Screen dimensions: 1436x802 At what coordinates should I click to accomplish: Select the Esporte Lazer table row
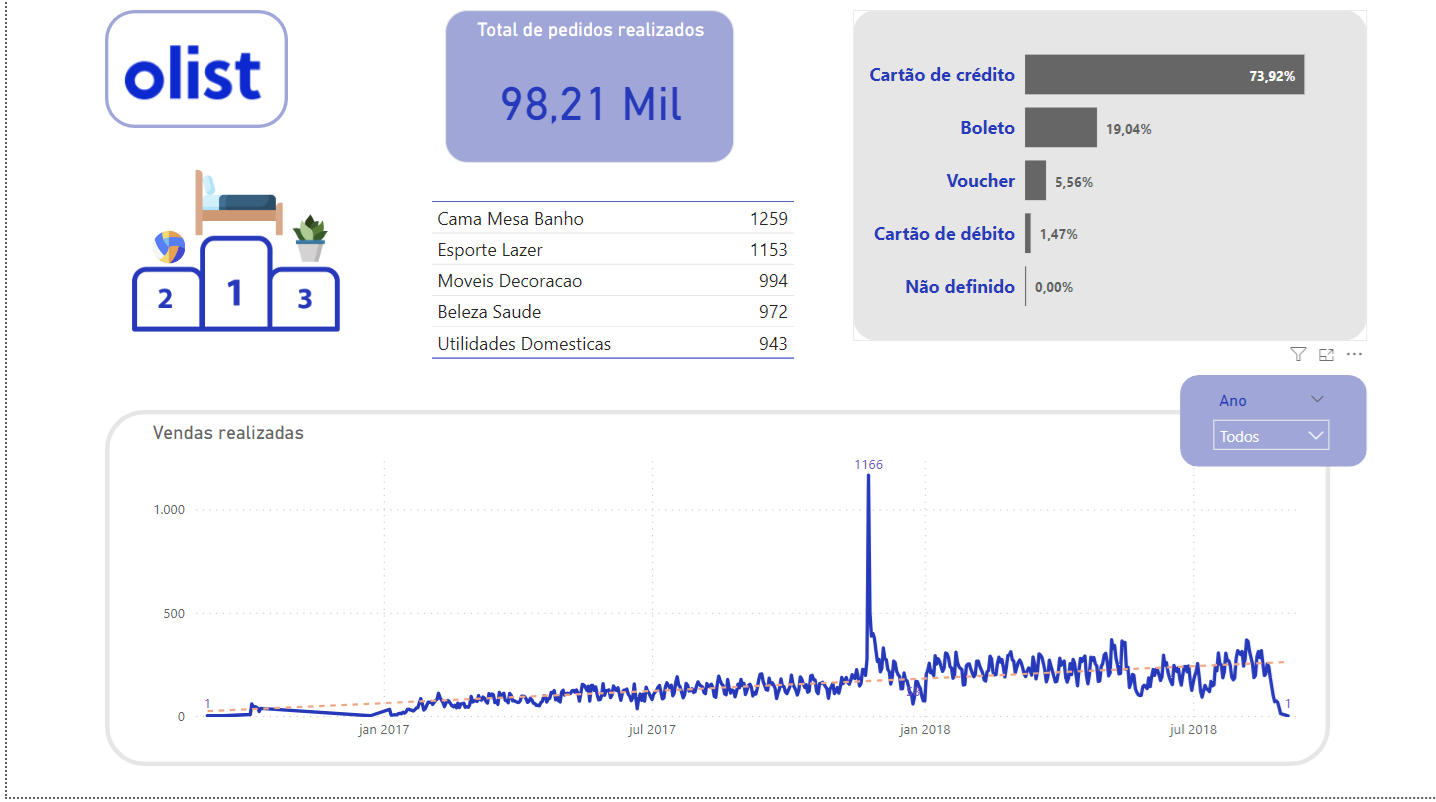pyautogui.click(x=613, y=250)
